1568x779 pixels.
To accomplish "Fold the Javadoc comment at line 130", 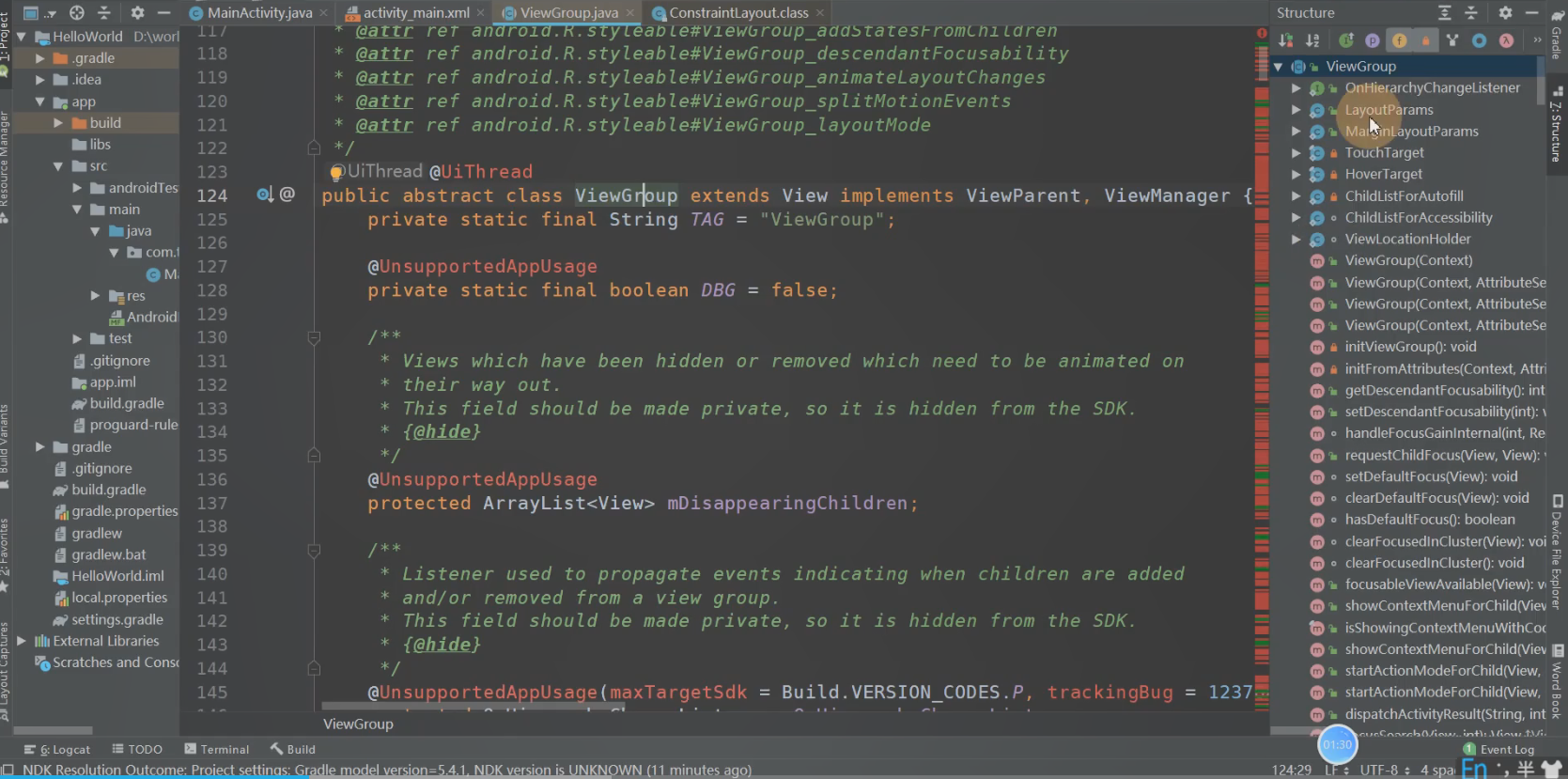I will (x=314, y=337).
